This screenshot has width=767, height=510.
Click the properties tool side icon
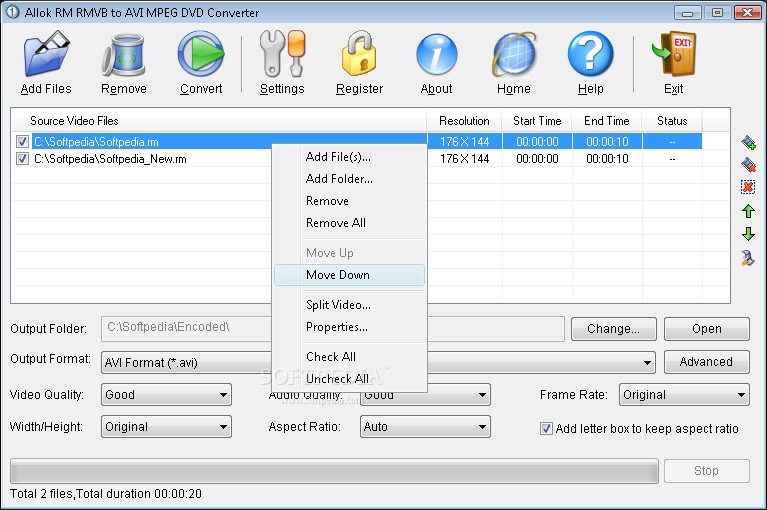click(x=747, y=258)
